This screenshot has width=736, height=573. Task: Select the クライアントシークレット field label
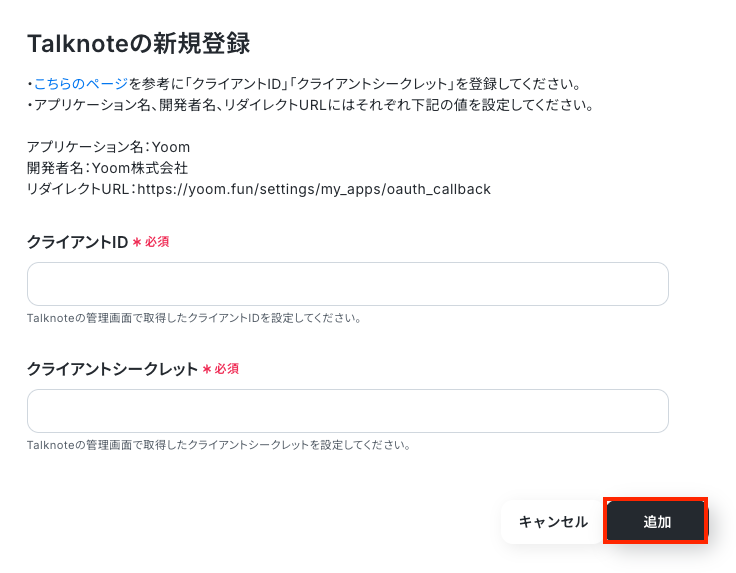(112, 369)
